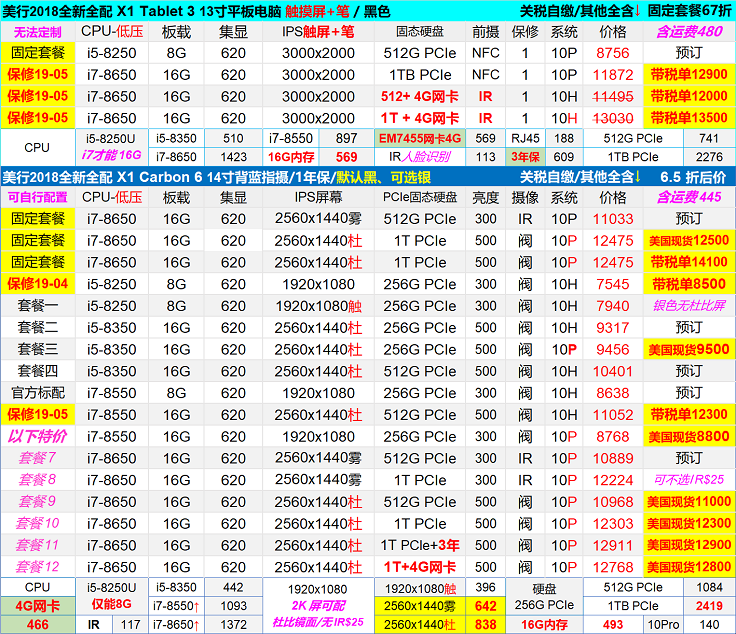The width and height of the screenshot is (736, 634).
Task: Click the '套餐9' row label
Action: pos(38,502)
